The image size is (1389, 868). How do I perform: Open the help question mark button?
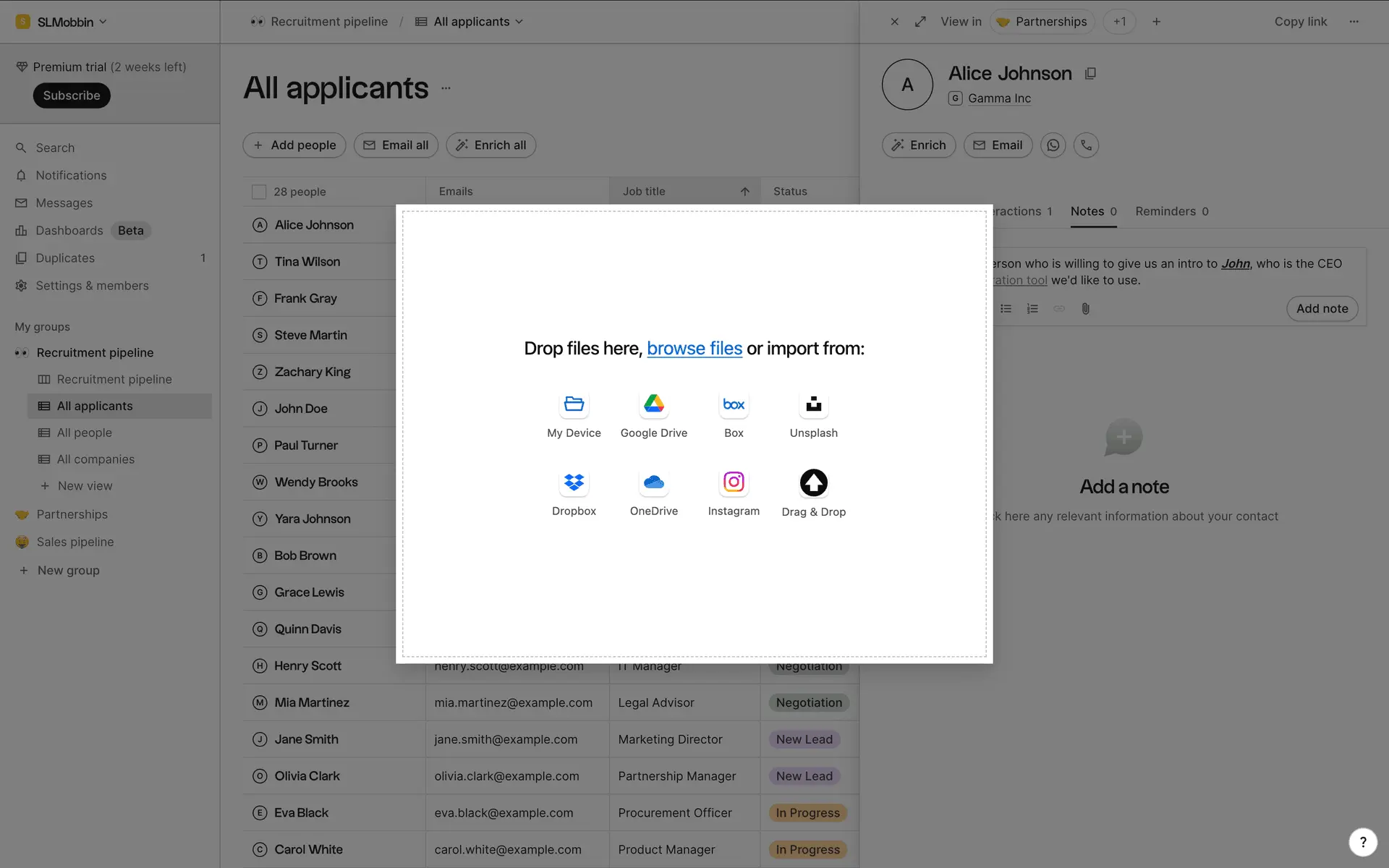click(1362, 841)
